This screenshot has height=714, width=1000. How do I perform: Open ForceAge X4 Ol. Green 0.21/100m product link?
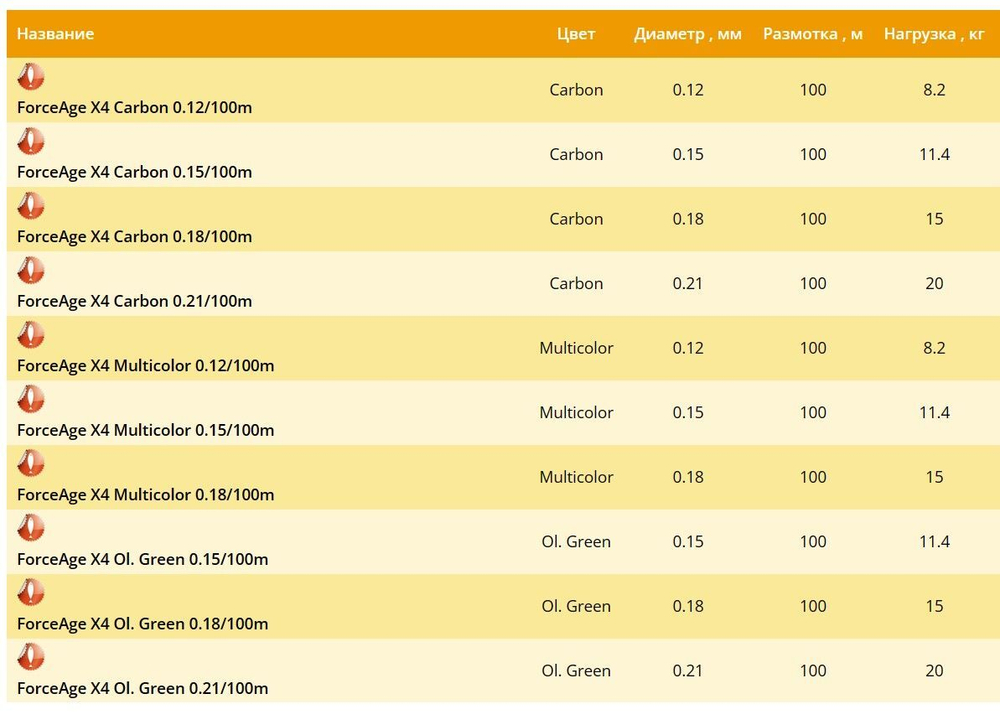point(142,688)
